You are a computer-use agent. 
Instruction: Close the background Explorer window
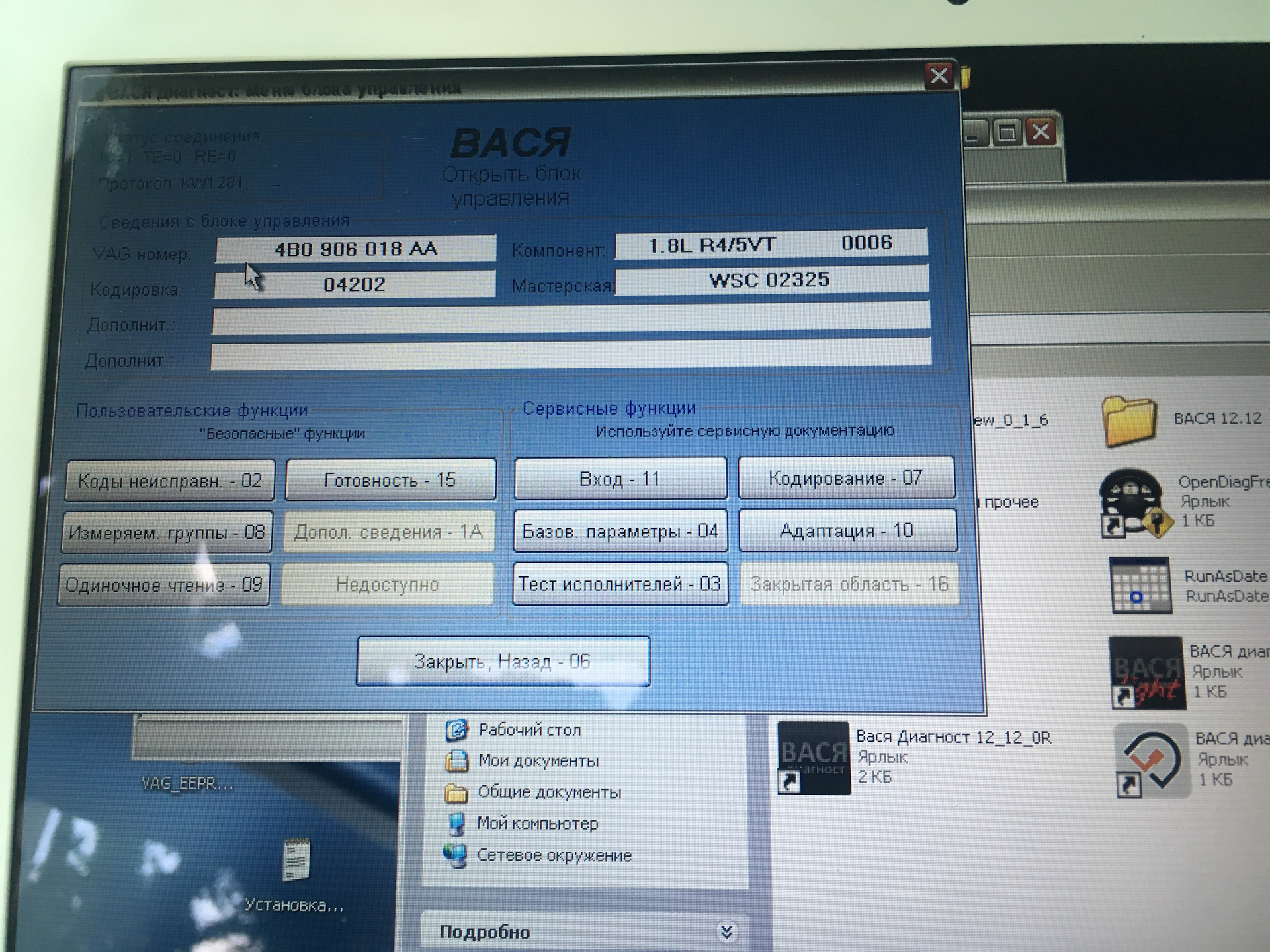pyautogui.click(x=1041, y=132)
